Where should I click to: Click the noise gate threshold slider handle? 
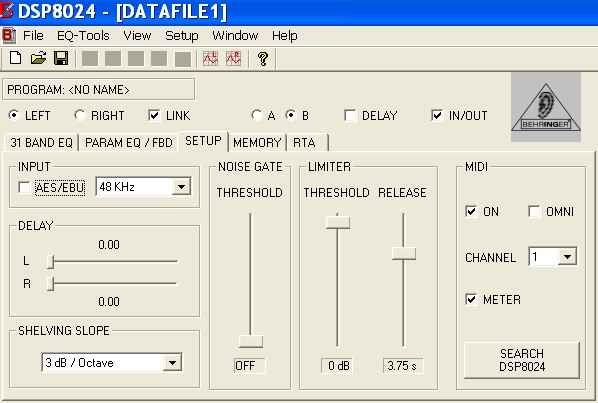point(251,341)
